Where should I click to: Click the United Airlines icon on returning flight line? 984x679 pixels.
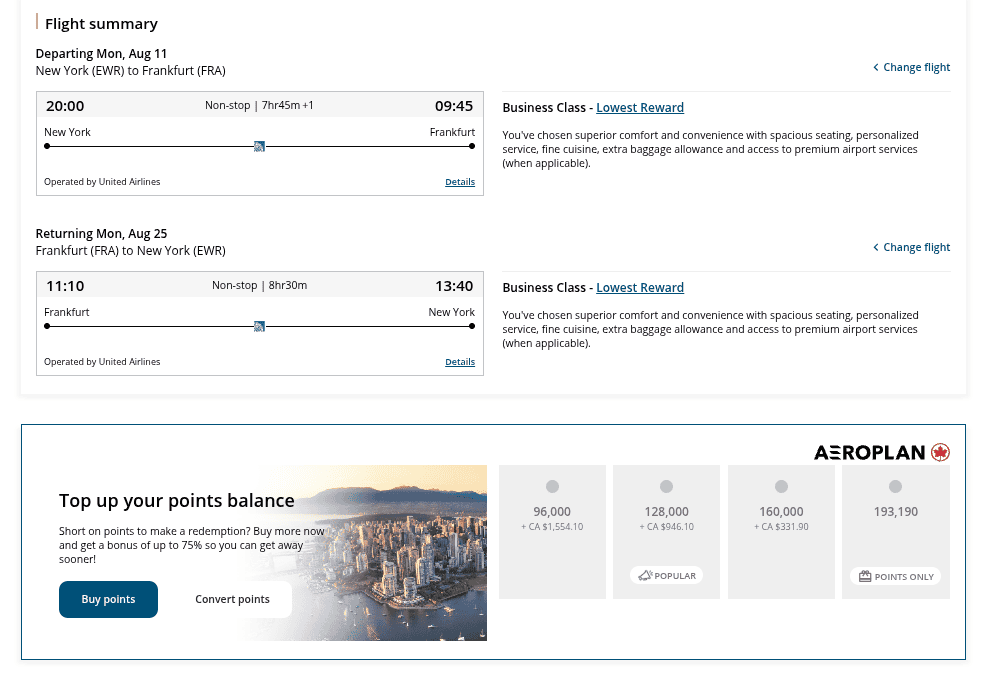pyautogui.click(x=259, y=326)
